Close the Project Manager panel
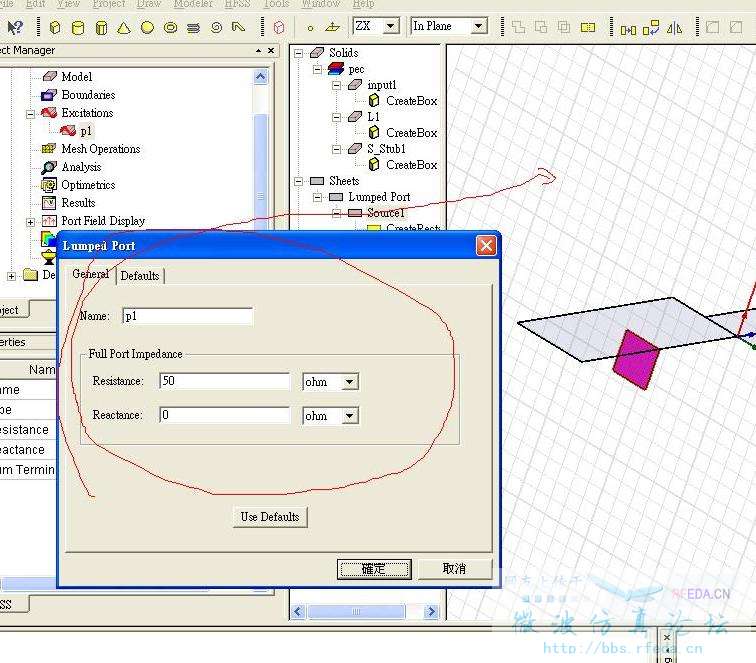This screenshot has height=663, width=756. pyautogui.click(x=271, y=50)
